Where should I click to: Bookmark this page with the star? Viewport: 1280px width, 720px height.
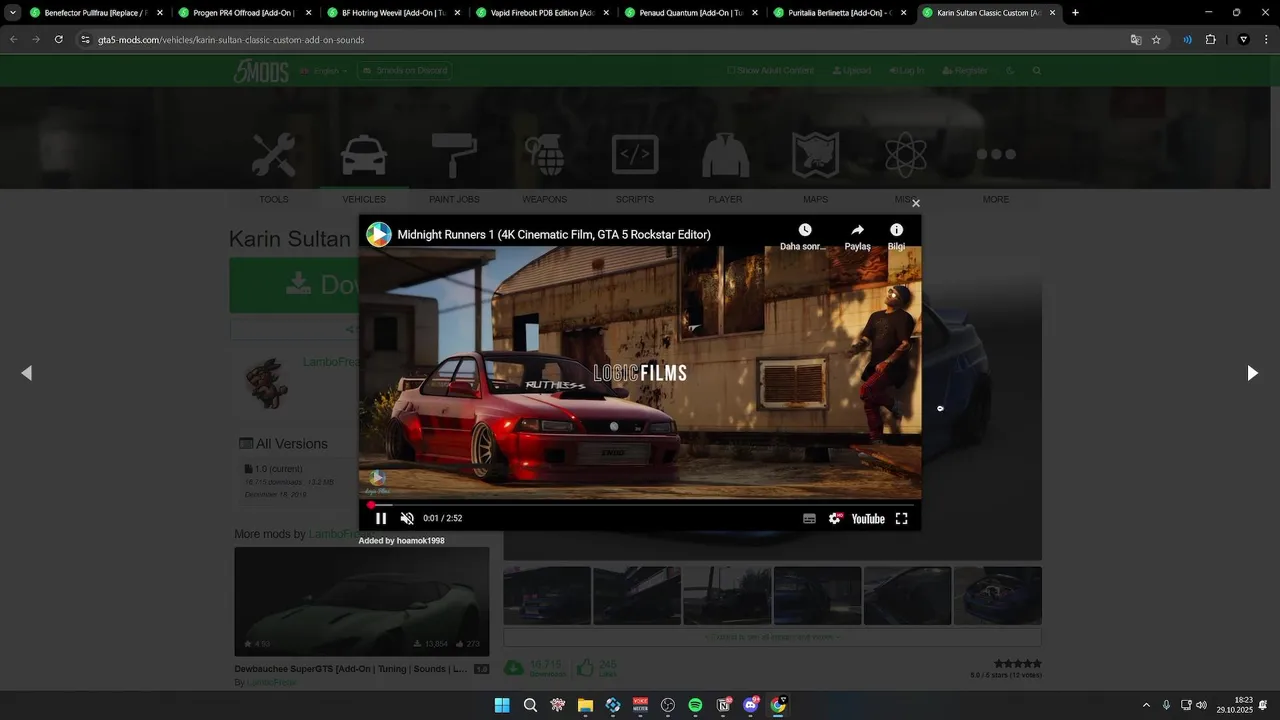(x=1156, y=40)
